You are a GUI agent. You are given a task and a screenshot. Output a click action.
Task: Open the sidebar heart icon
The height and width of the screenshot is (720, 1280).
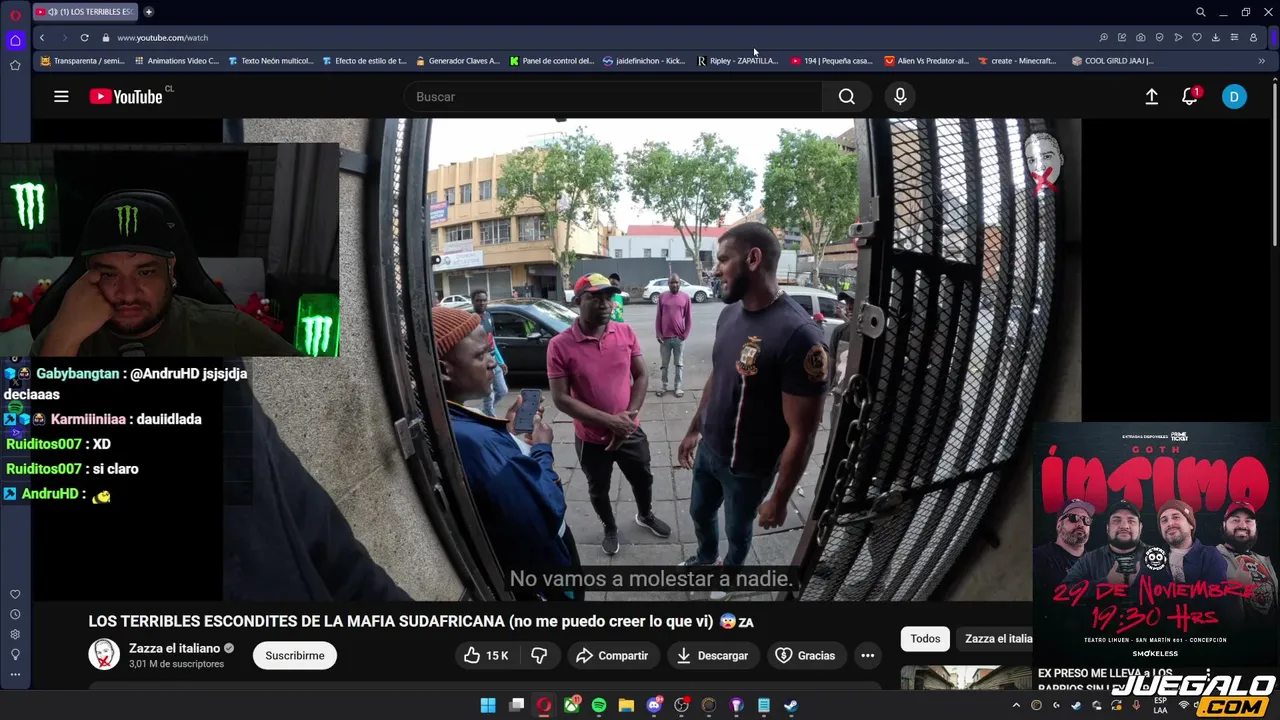point(15,594)
